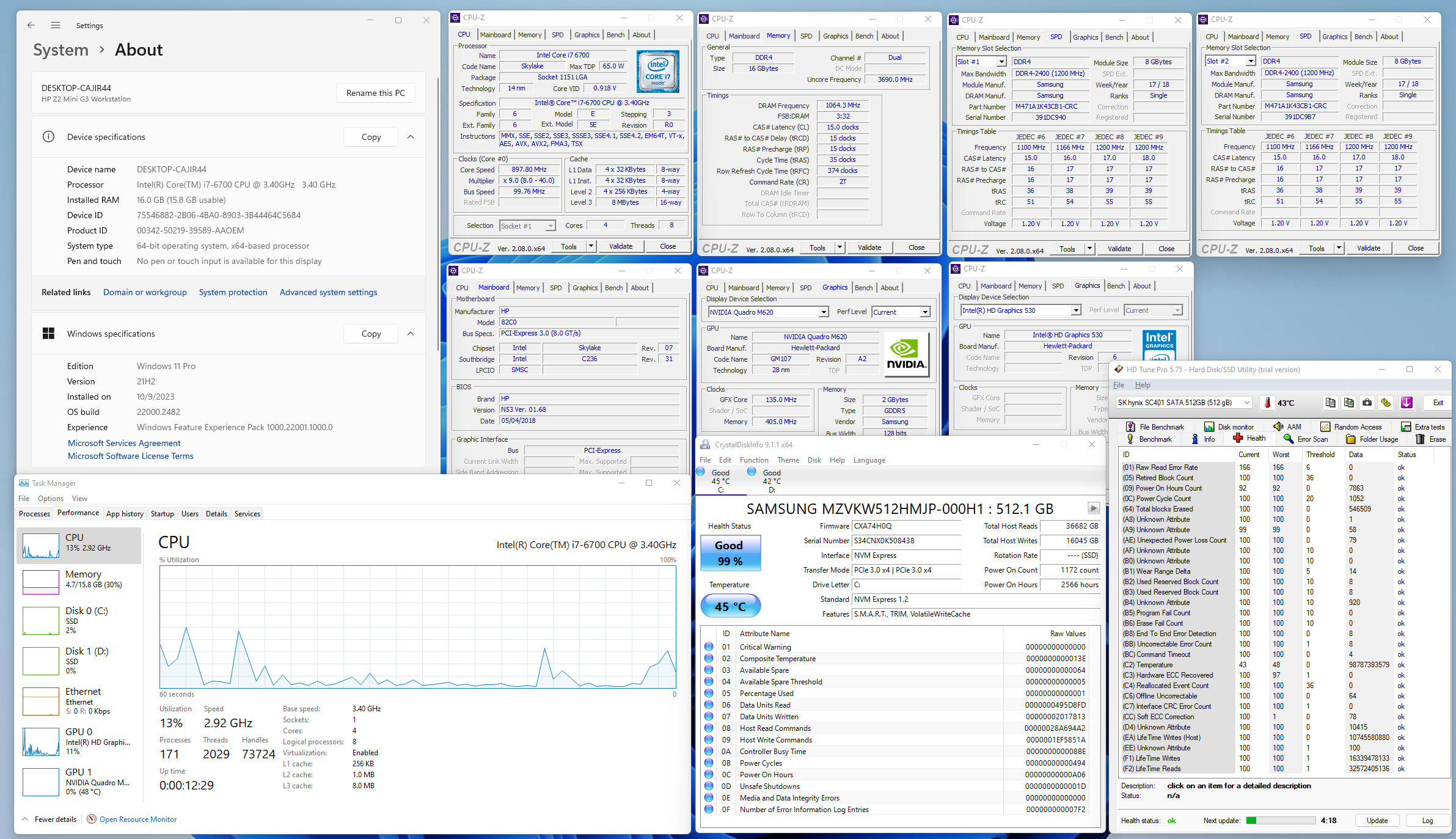Click the Rename this PC button
Image resolution: width=1456 pixels, height=839 pixels.
tap(375, 92)
